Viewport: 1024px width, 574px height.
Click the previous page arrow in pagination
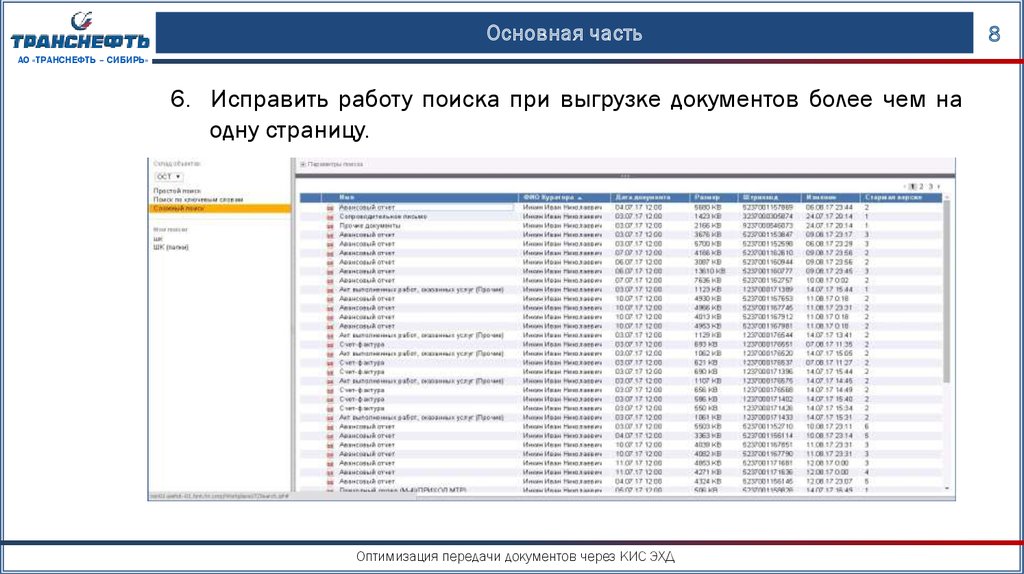pyautogui.click(x=905, y=187)
